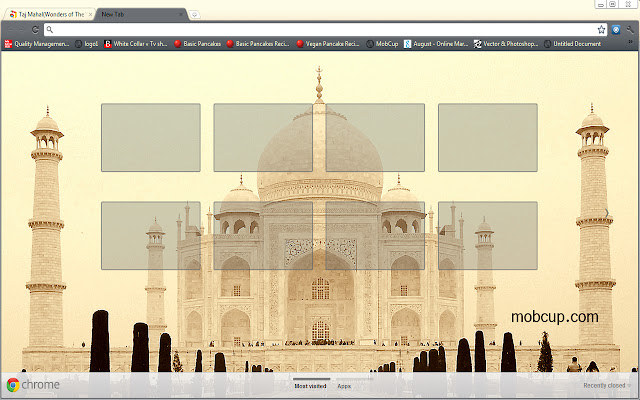
Task: Click Vector & Photoshop bookmark favicon
Action: [478, 44]
